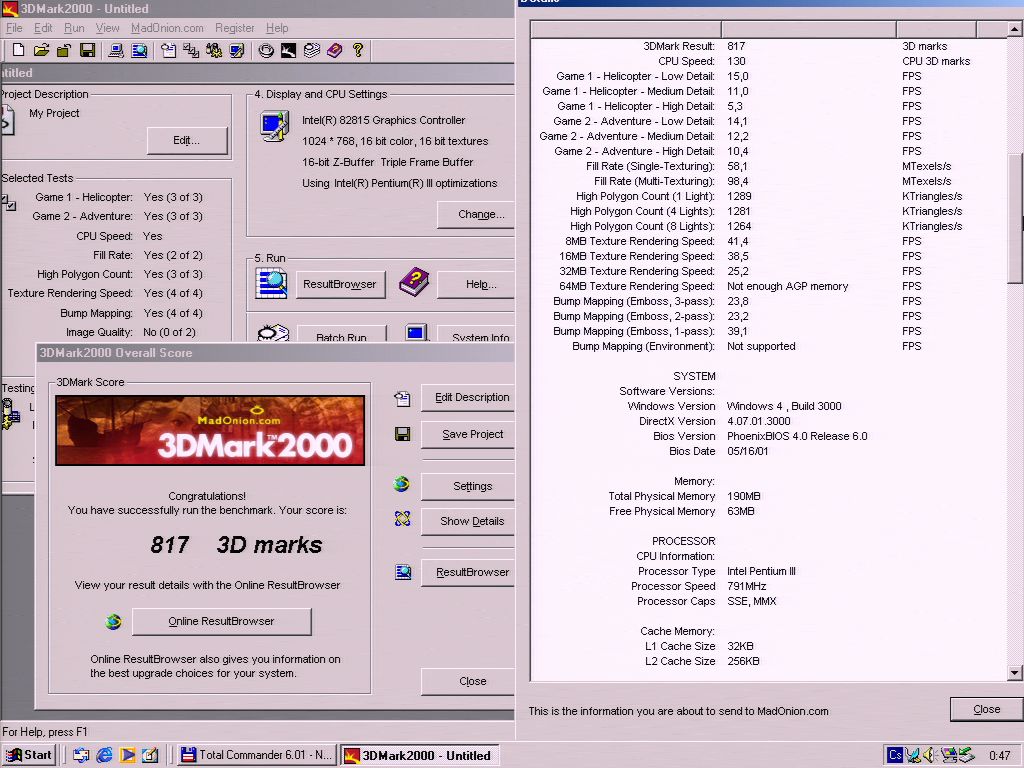Click the "Processor Speed" row in details

coord(768,586)
